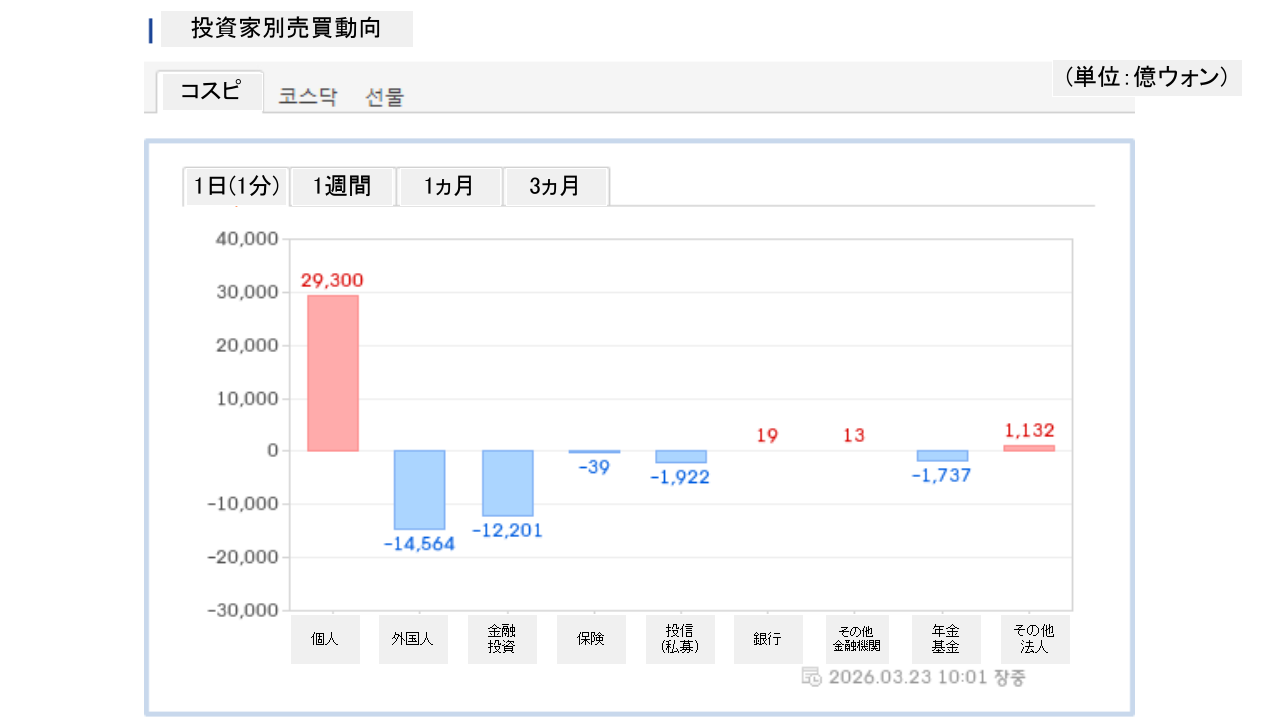
Task: Click the clock icon beside the timestamp
Action: pyautogui.click(x=812, y=677)
